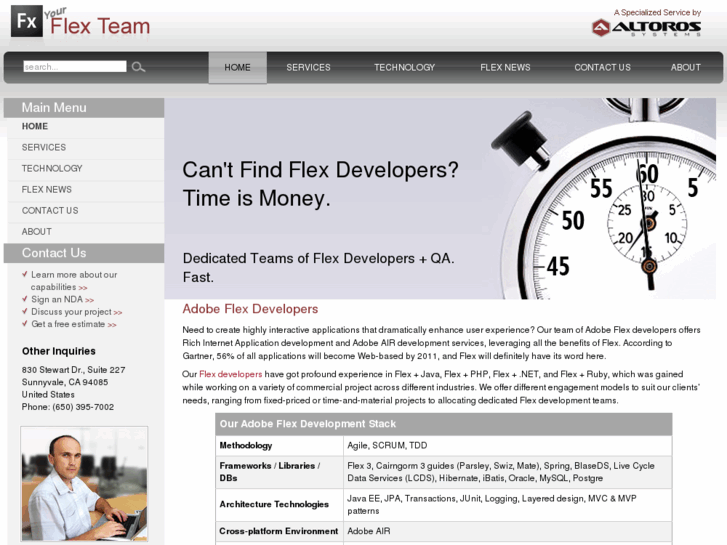
Task: Click the developer photo thumbnail in sidebar
Action: [84, 484]
